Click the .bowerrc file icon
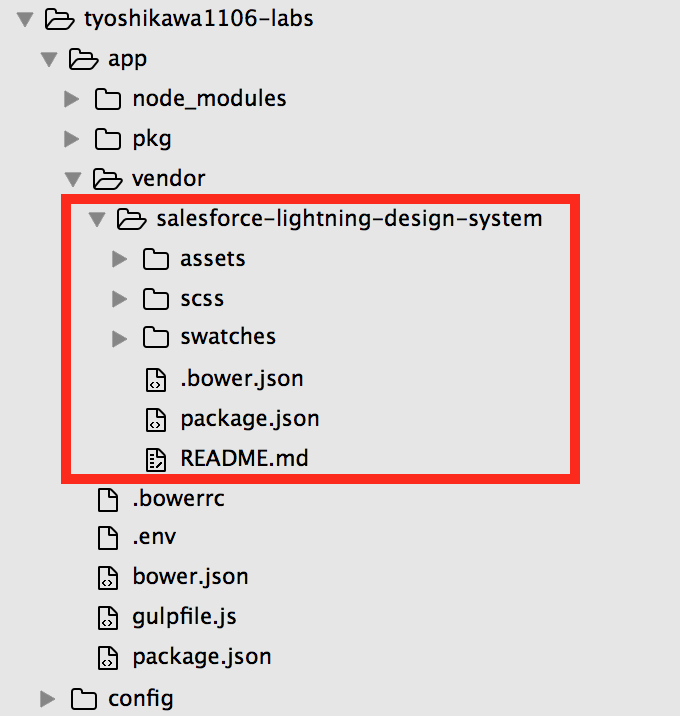Image resolution: width=680 pixels, height=716 pixels. (x=108, y=499)
